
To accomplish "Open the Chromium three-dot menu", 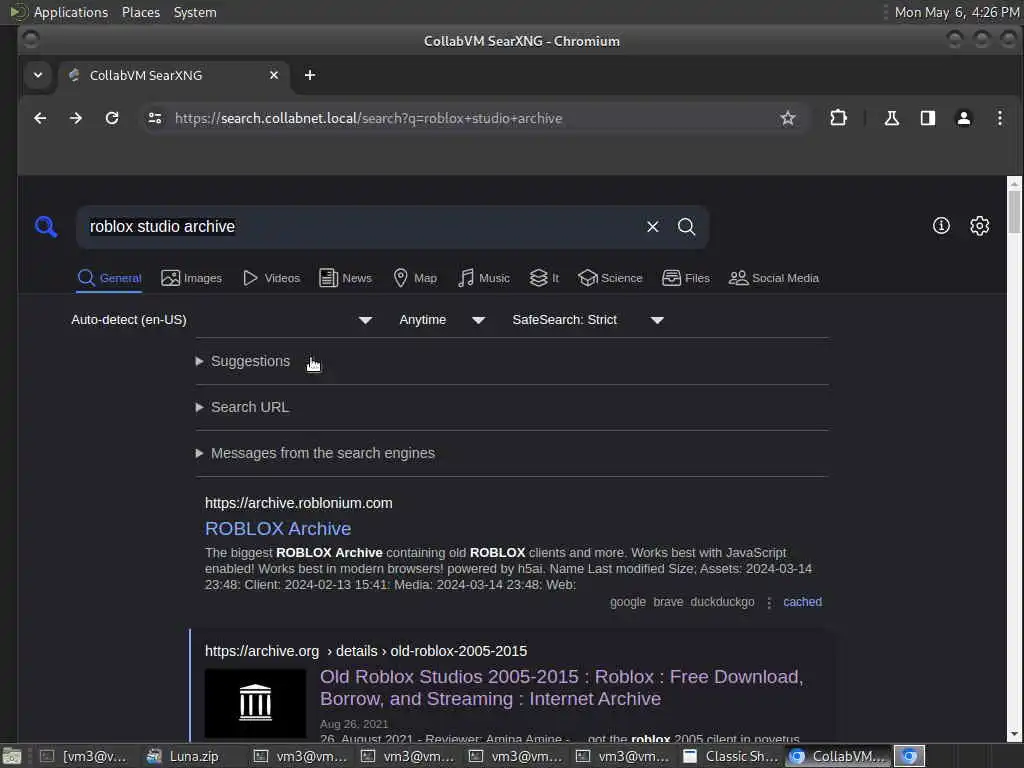I will [x=999, y=118].
